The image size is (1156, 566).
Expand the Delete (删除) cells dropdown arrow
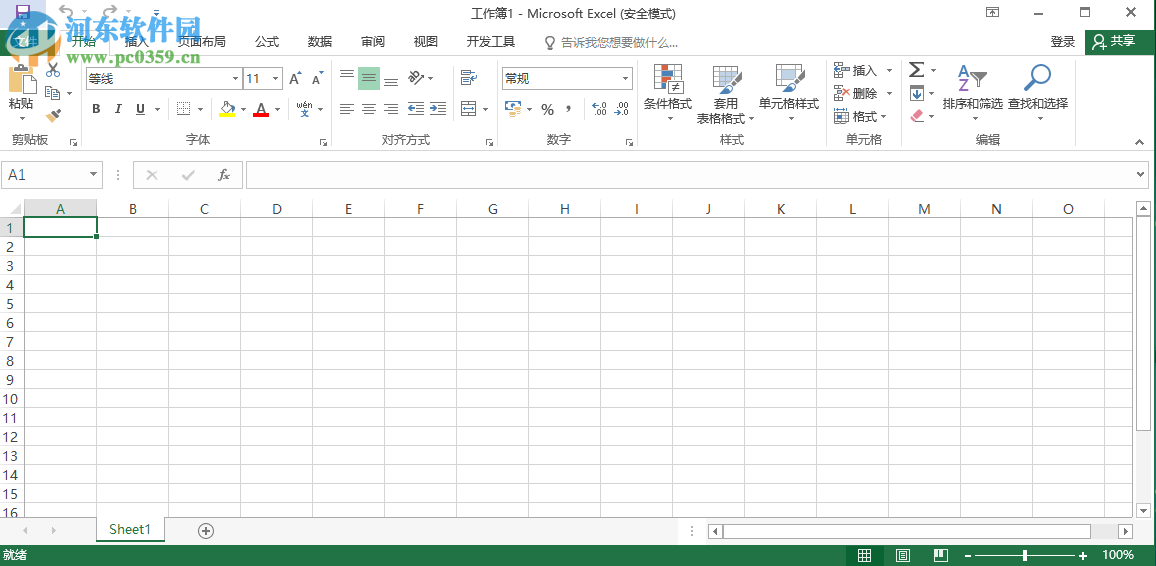tap(889, 94)
